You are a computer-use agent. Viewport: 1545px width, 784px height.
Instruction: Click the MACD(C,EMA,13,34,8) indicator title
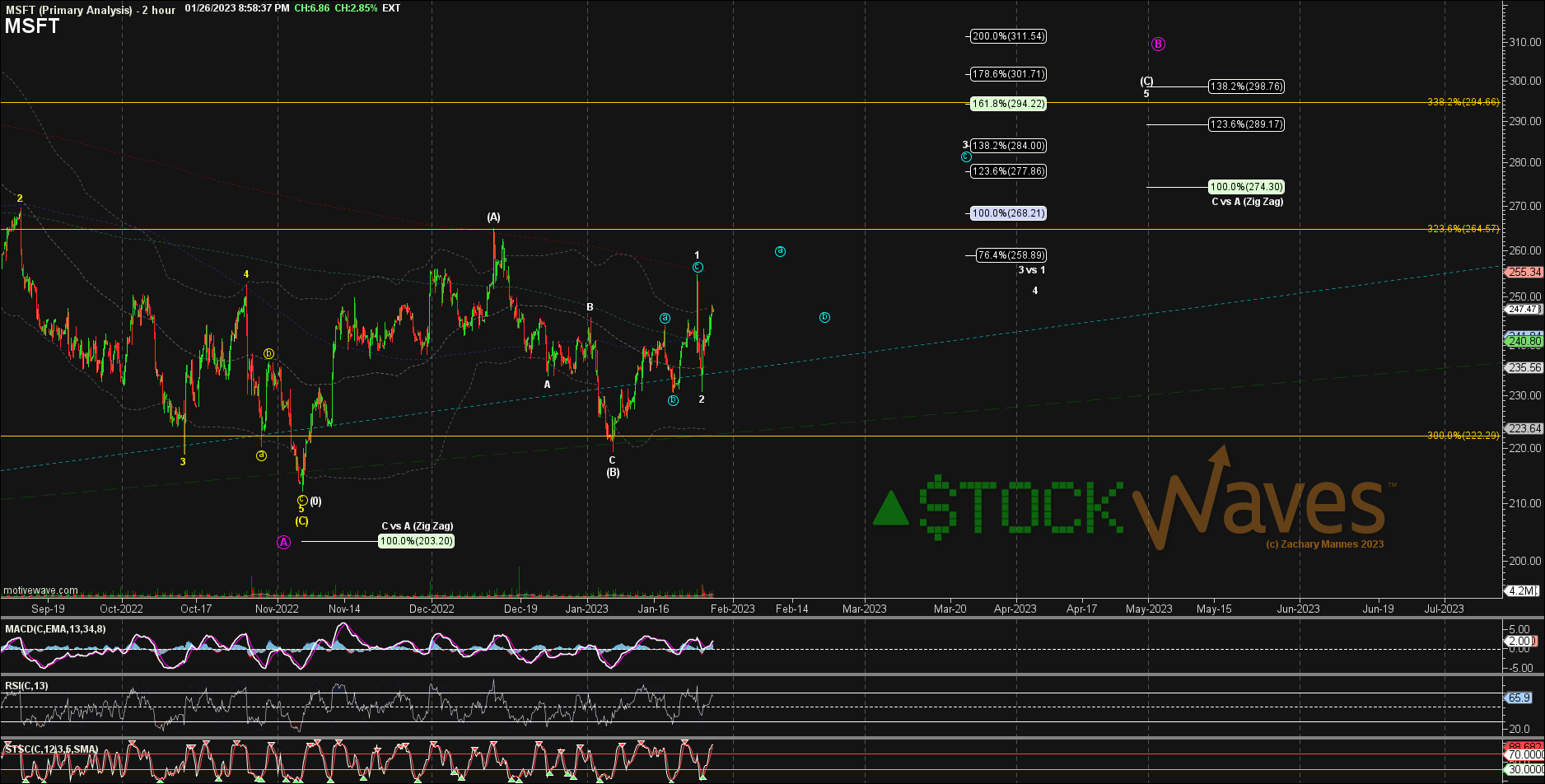click(55, 629)
